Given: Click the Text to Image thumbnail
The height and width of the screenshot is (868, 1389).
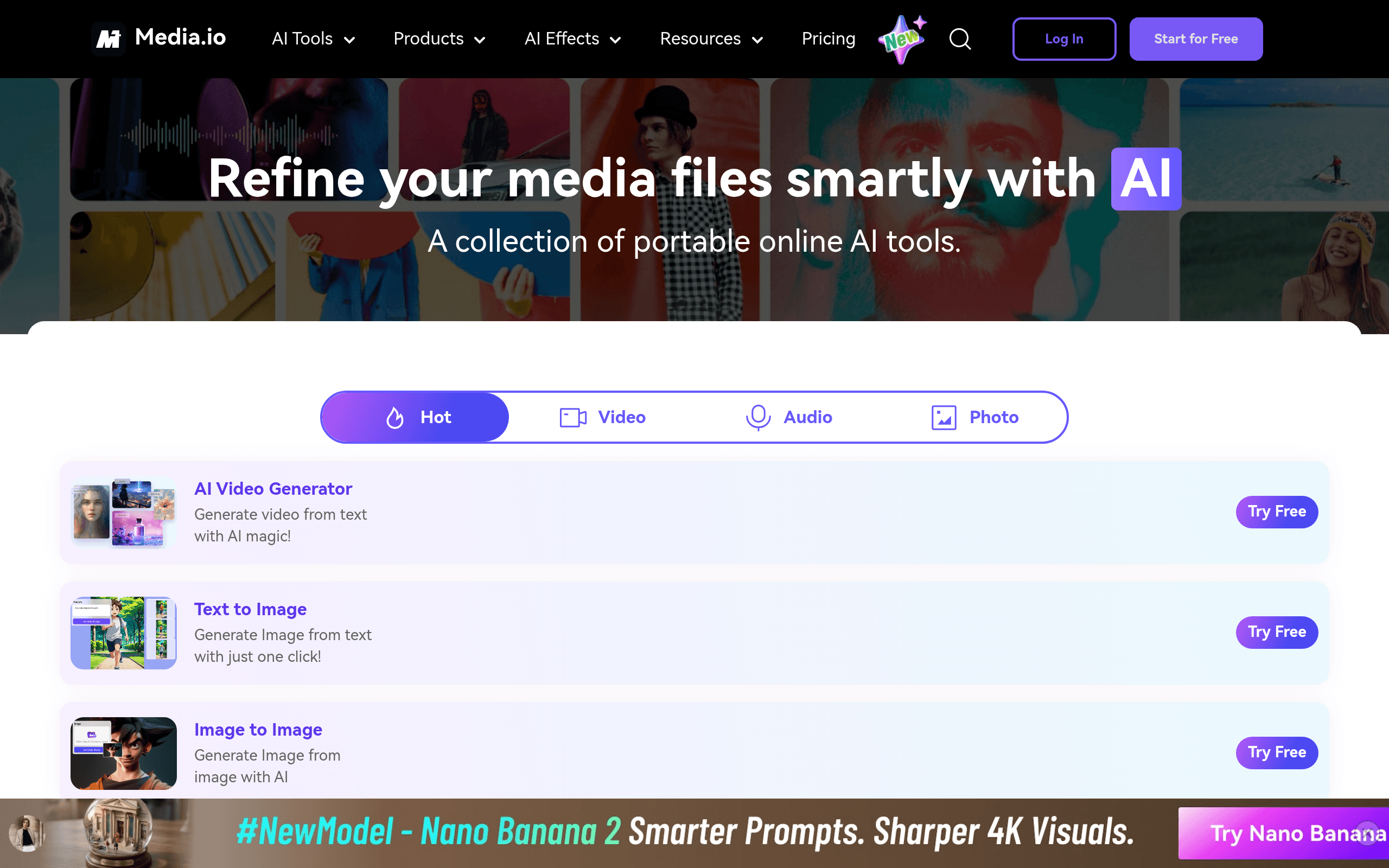Looking at the screenshot, I should (123, 633).
